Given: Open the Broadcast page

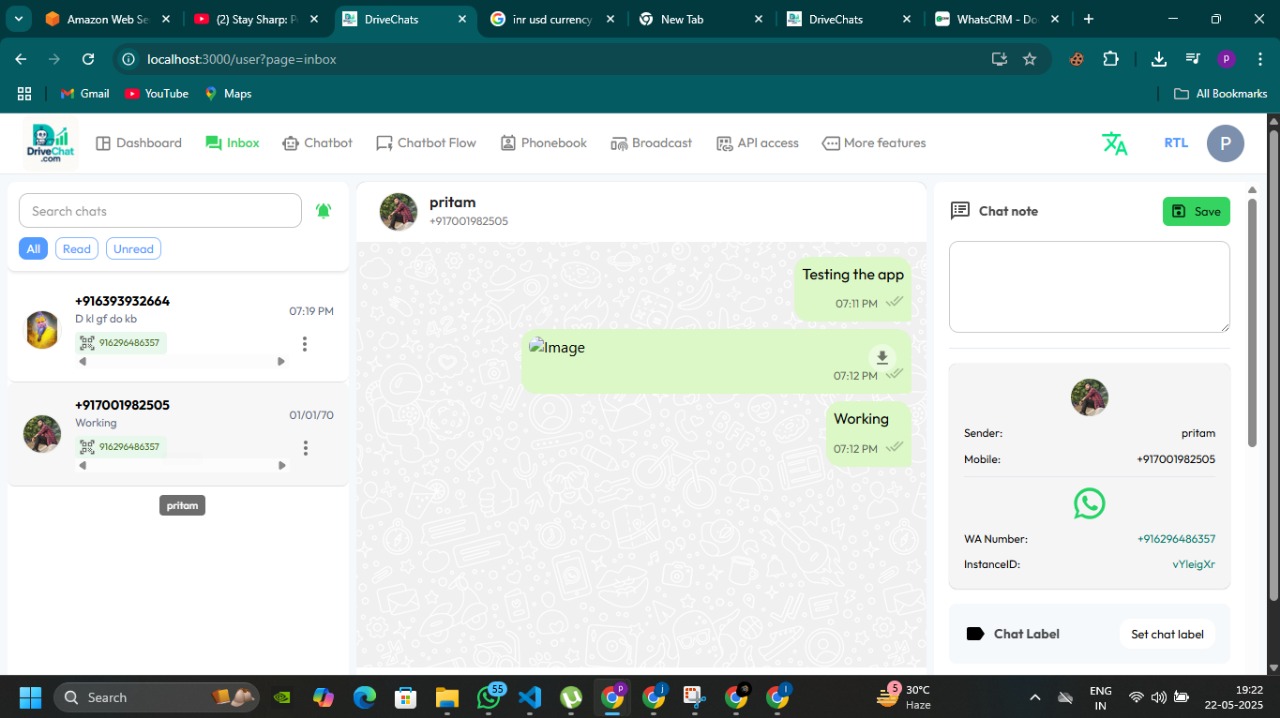Looking at the screenshot, I should point(651,143).
